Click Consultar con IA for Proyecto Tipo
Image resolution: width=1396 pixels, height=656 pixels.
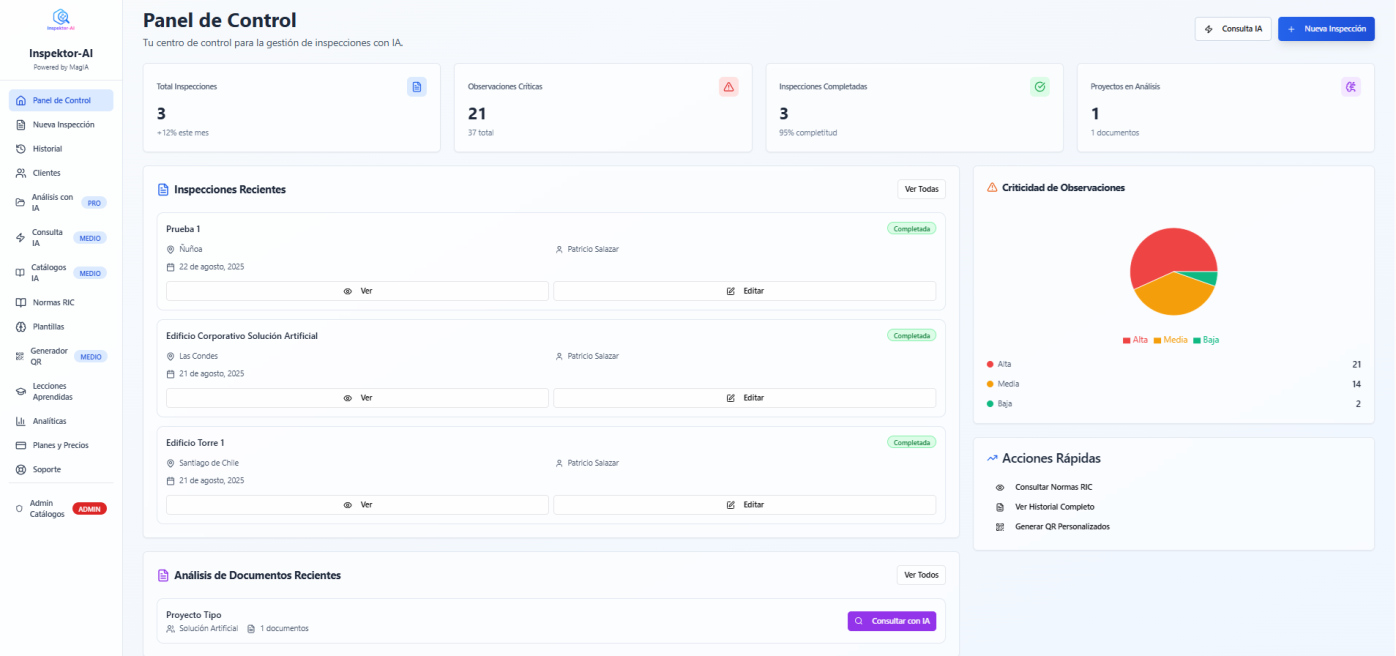(x=892, y=621)
